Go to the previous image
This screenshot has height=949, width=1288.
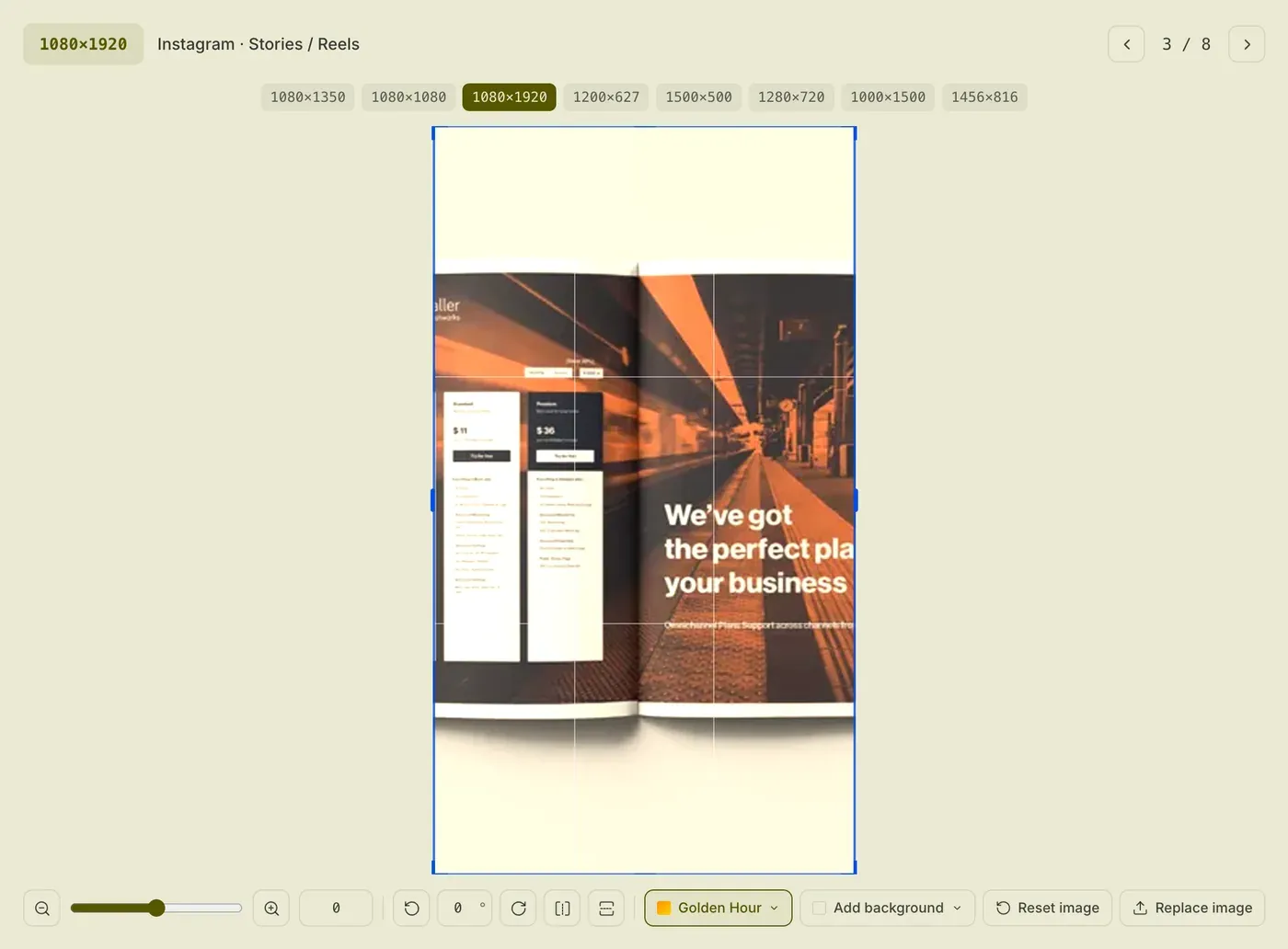pos(1126,44)
